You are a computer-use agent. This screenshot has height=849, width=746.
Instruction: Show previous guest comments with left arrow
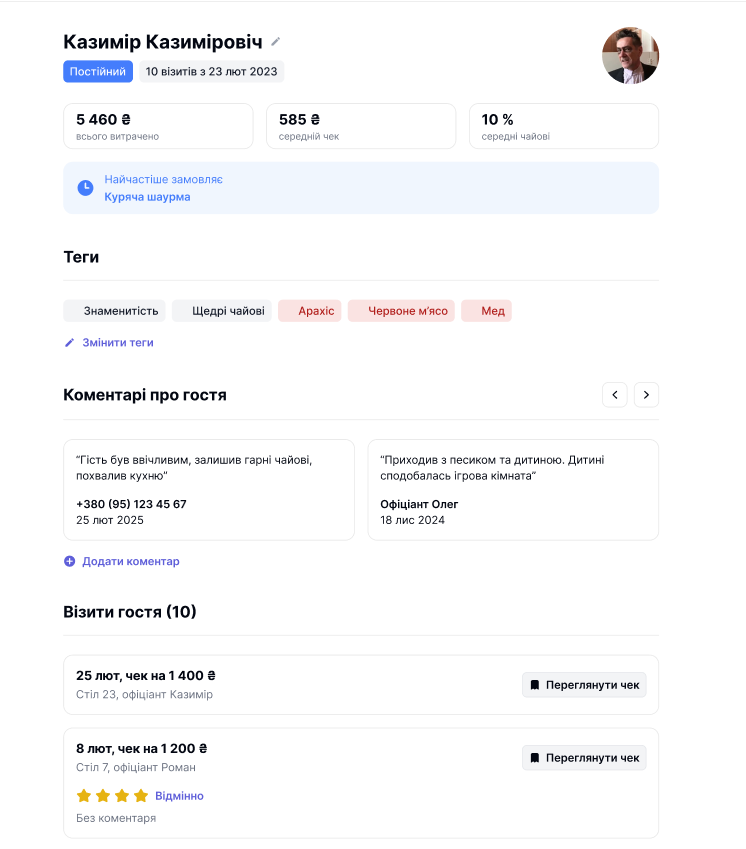[614, 395]
